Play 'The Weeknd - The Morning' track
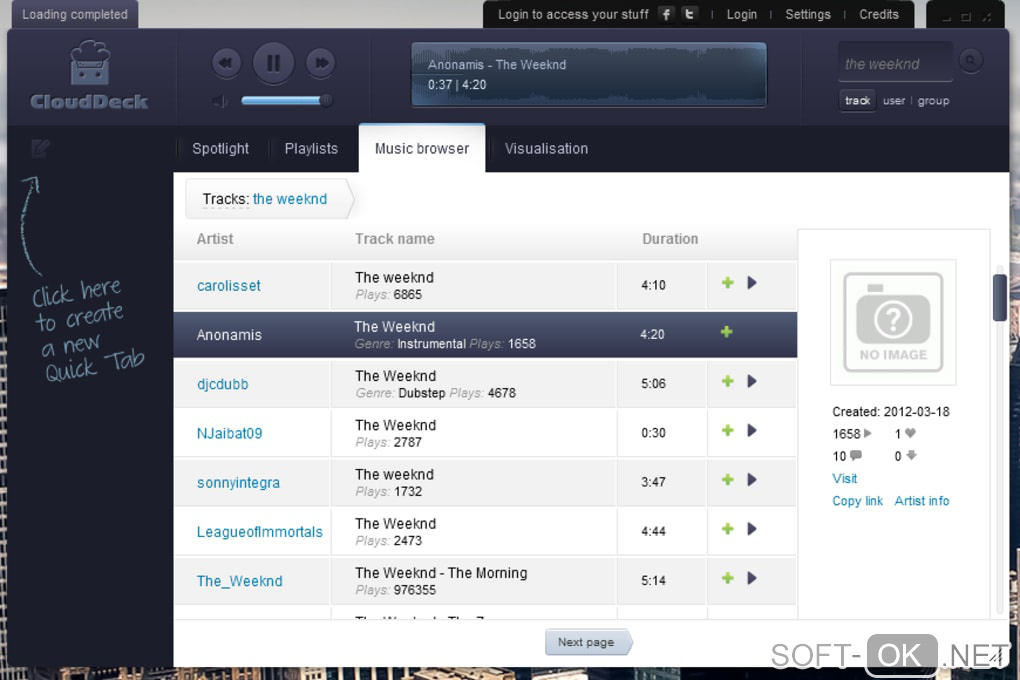 [x=752, y=578]
